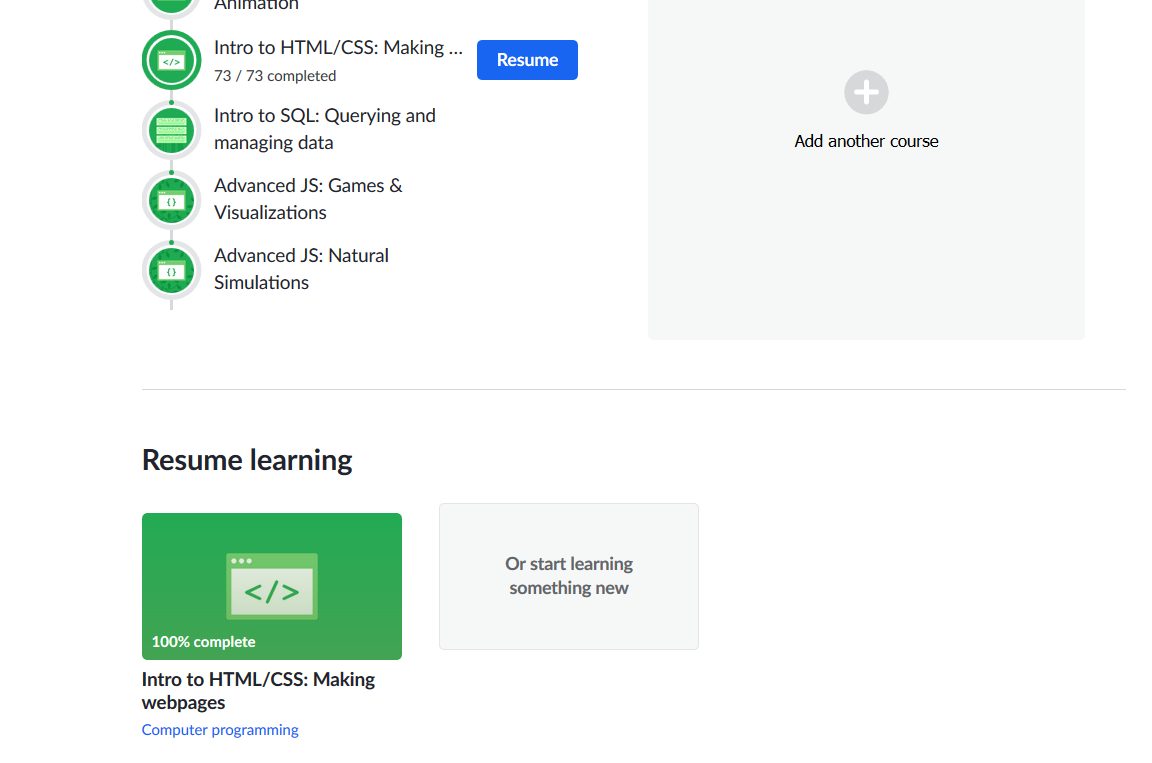Open 'Intro to HTML/CSS: Making webpages' card title
This screenshot has width=1152, height=763.
coord(258,691)
